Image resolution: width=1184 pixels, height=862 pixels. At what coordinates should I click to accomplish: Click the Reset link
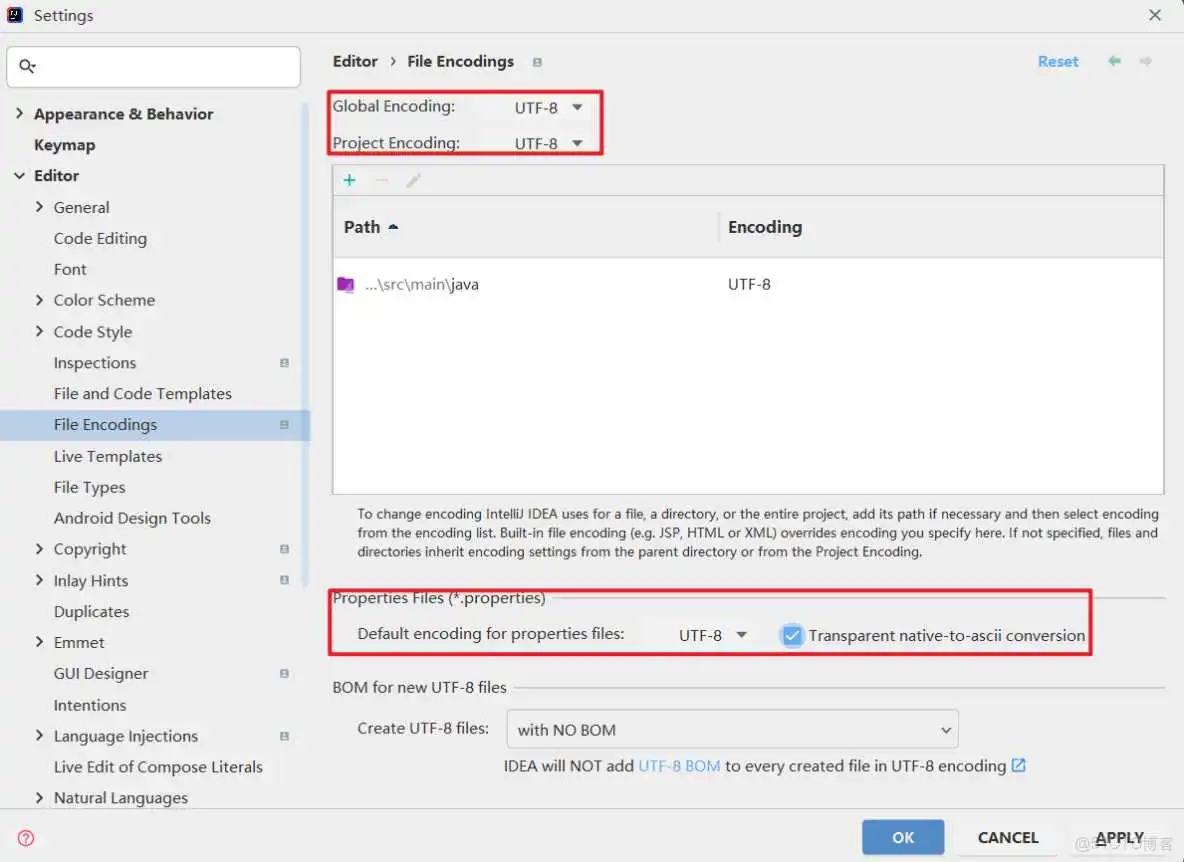coord(1058,61)
